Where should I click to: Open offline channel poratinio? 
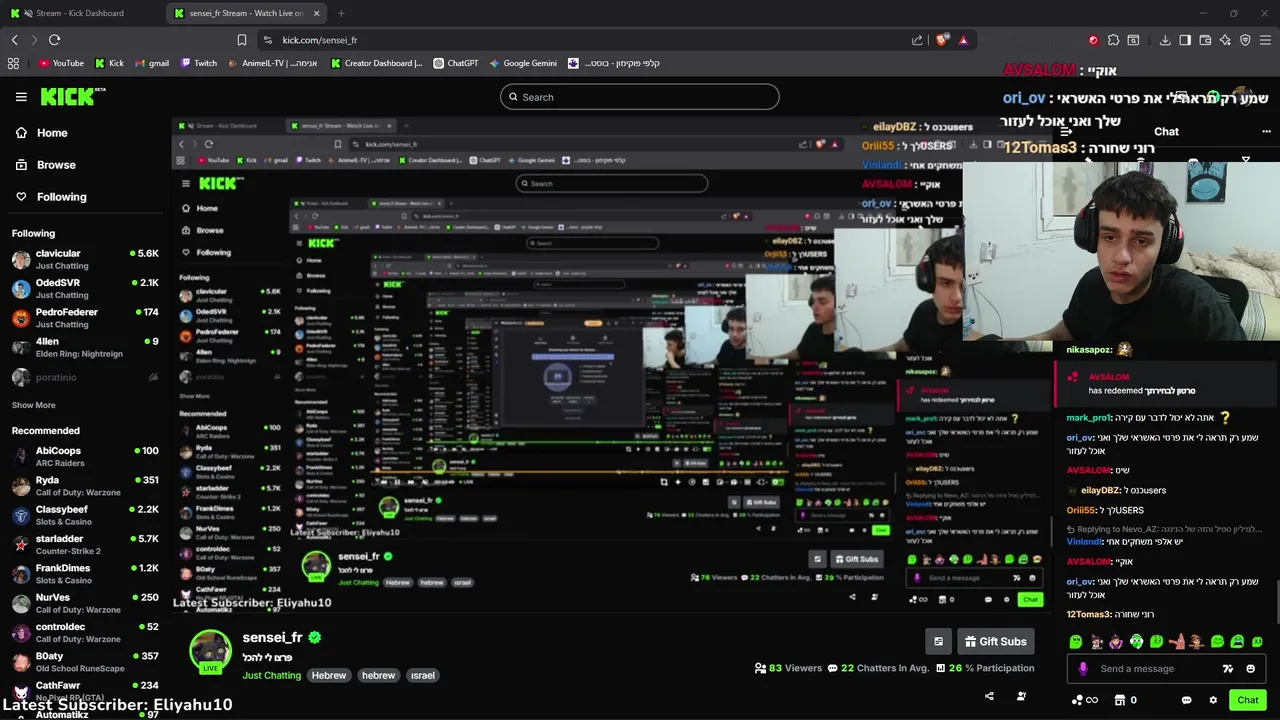click(x=85, y=377)
